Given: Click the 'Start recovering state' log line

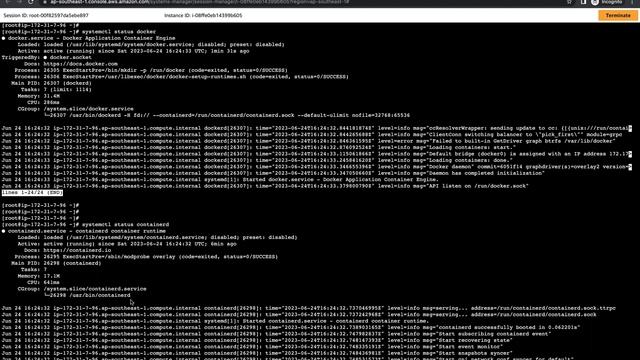Looking at the screenshot, I should 257,340.
